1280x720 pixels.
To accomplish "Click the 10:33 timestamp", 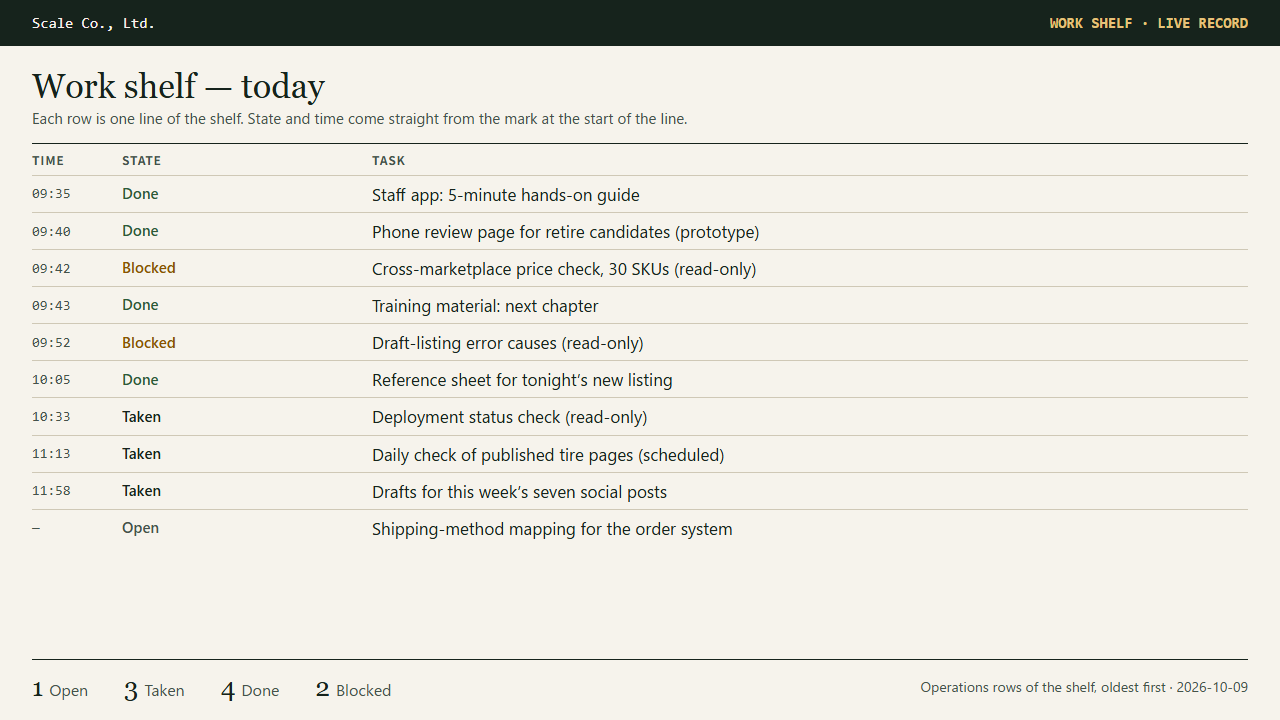I will (51, 416).
